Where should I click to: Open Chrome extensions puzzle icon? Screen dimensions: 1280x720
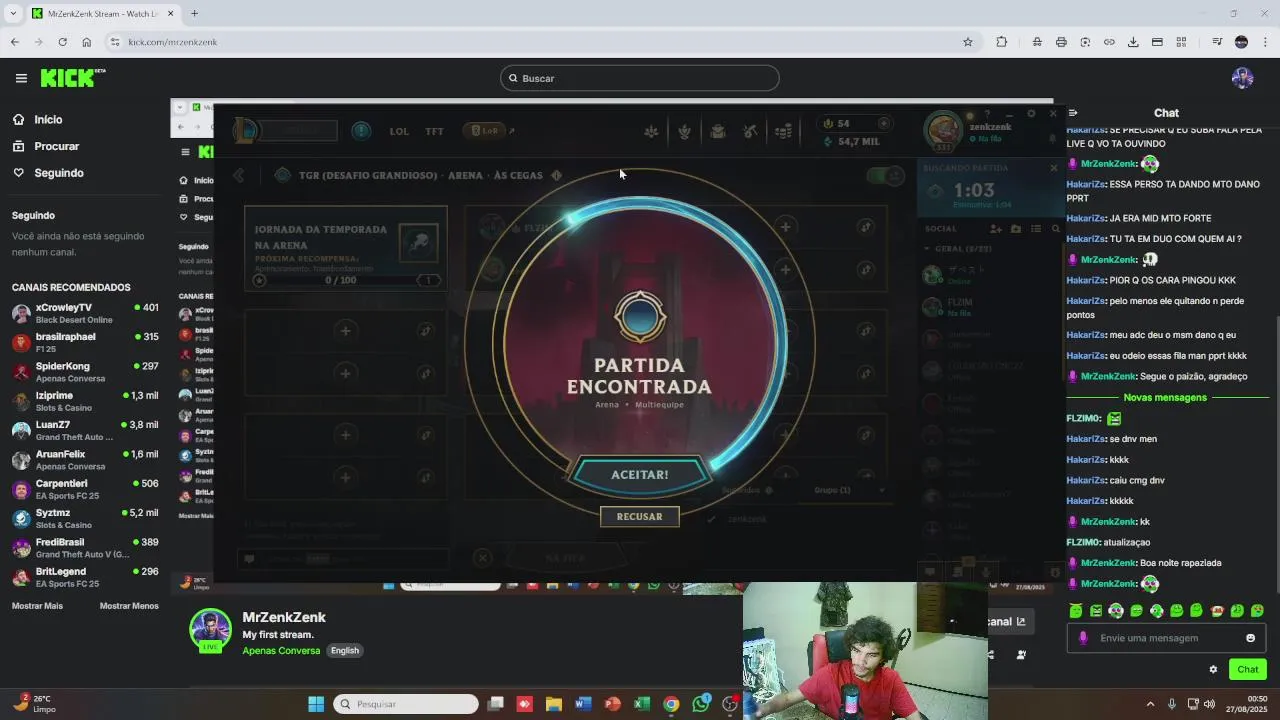pyautogui.click(x=1001, y=42)
